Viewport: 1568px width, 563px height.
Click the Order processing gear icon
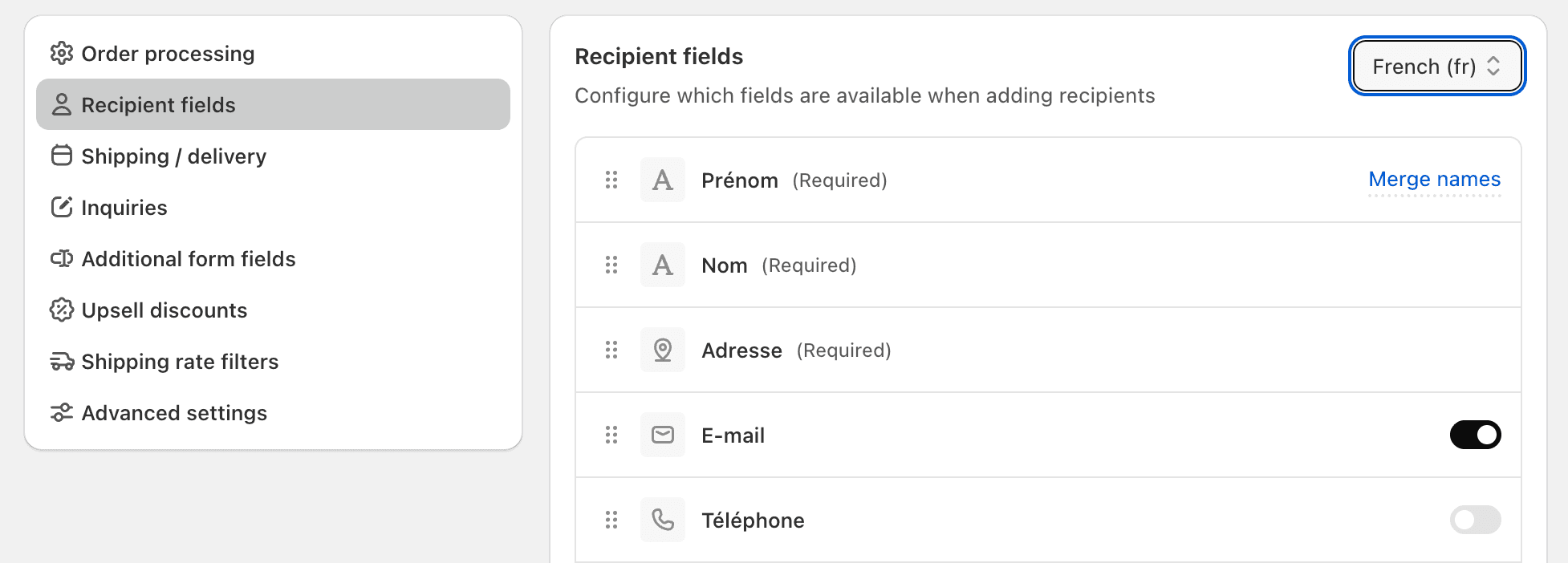click(x=62, y=54)
